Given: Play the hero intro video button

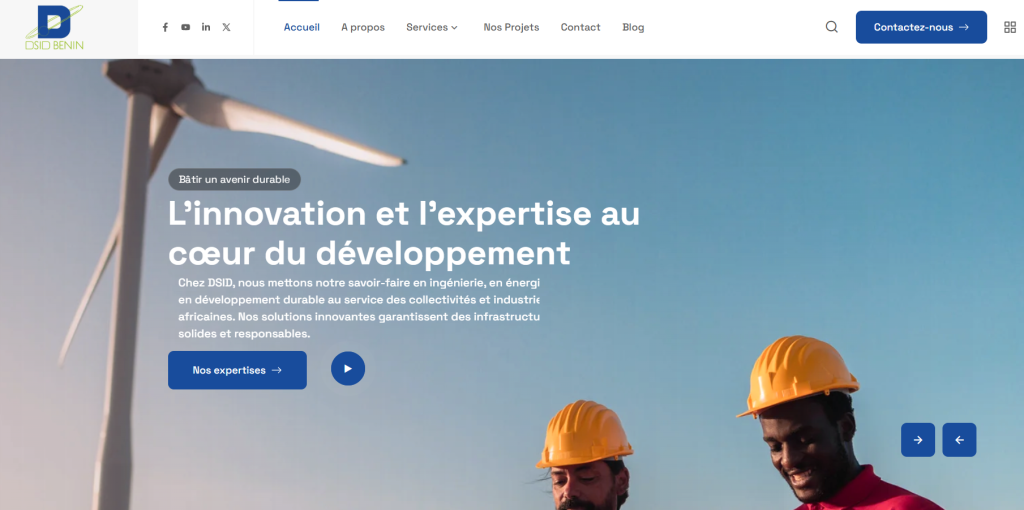Looking at the screenshot, I should click(x=348, y=368).
